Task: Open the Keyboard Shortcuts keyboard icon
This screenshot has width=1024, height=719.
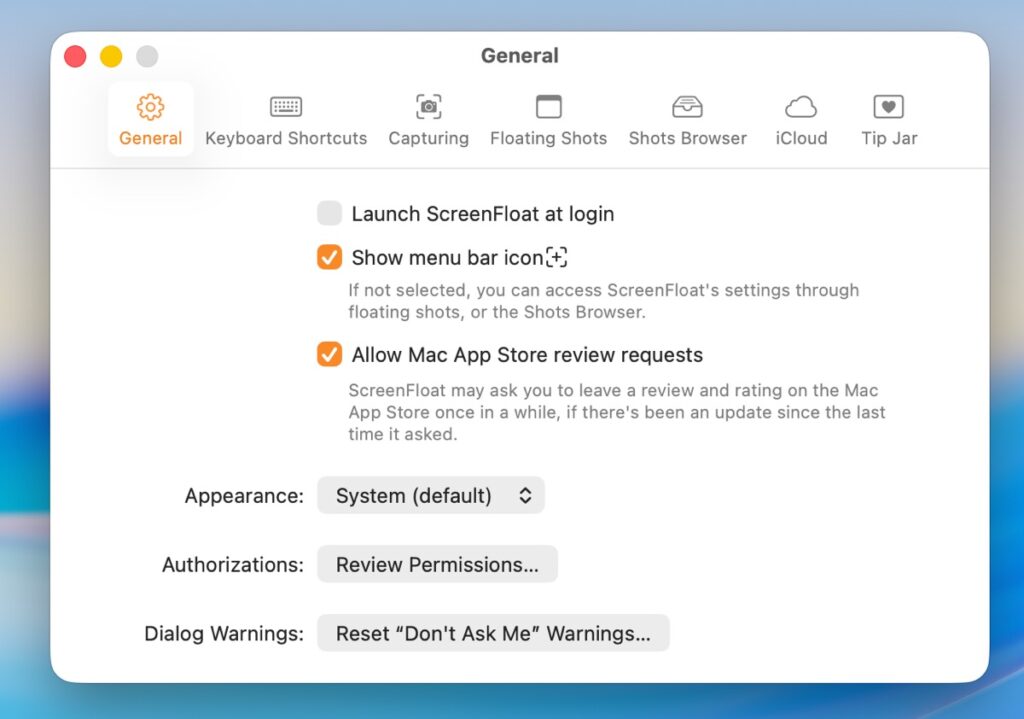Action: point(286,107)
